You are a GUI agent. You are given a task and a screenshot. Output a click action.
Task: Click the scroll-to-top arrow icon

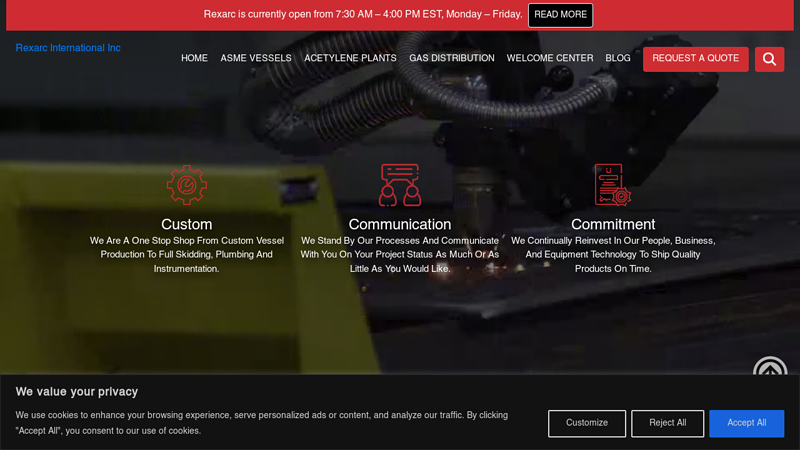770,366
